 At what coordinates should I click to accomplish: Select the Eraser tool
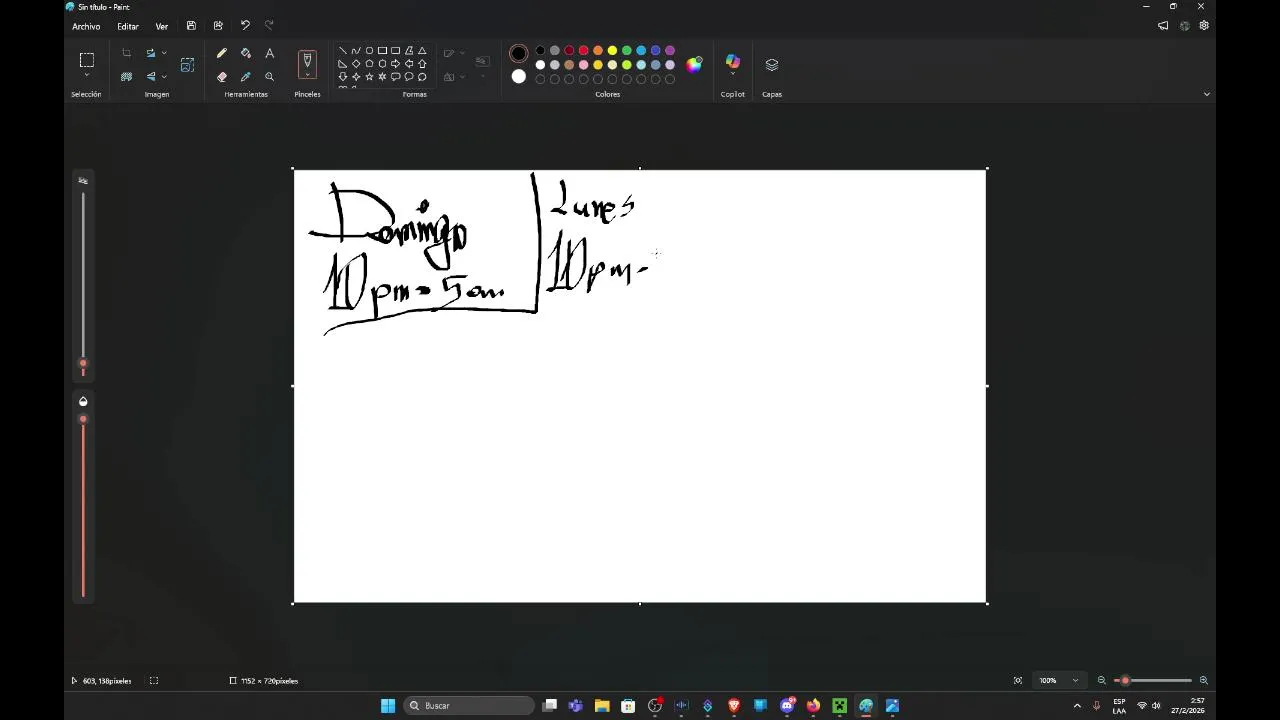222,76
